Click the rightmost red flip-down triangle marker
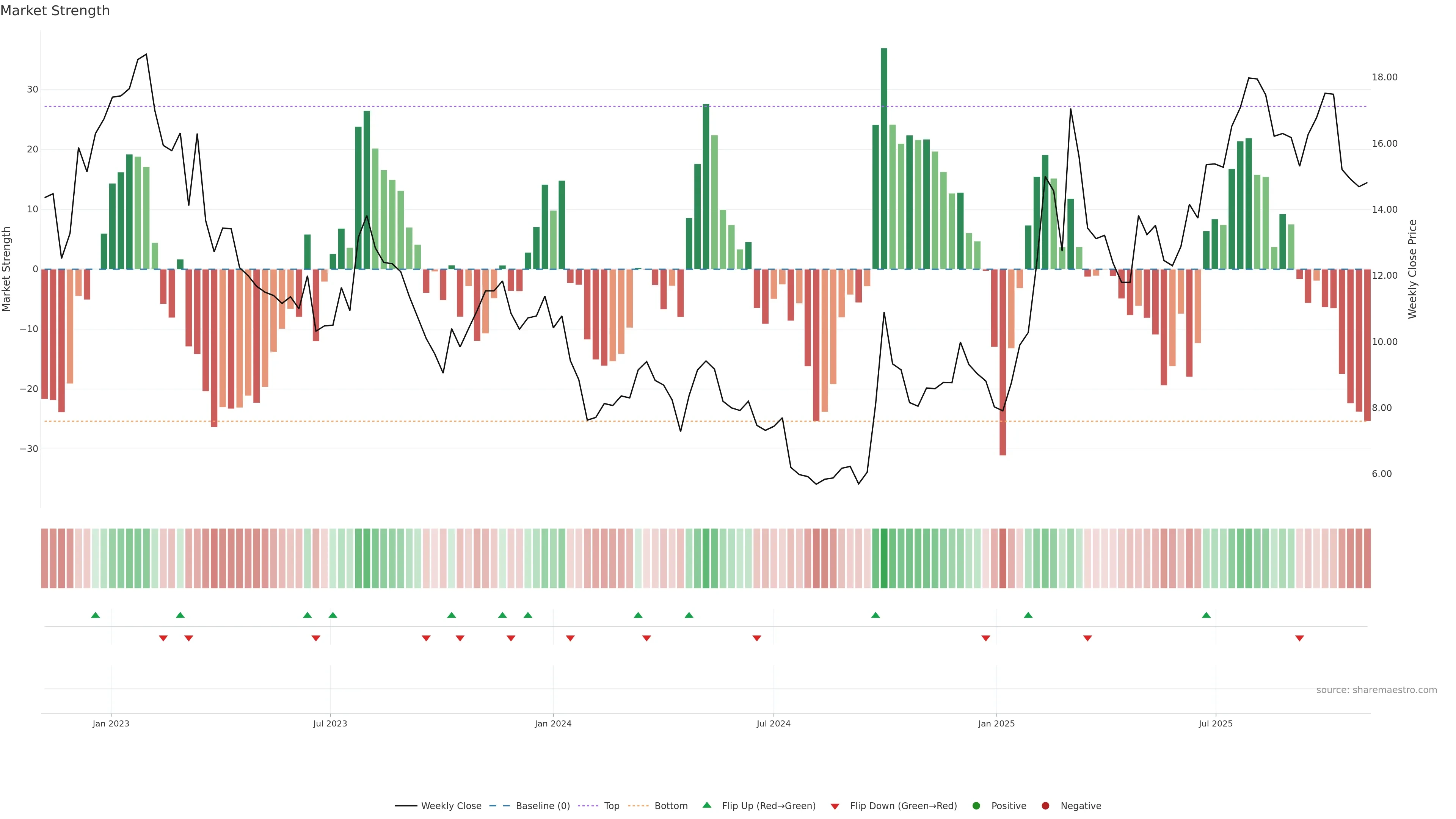This screenshot has width=1456, height=819. (x=1299, y=638)
